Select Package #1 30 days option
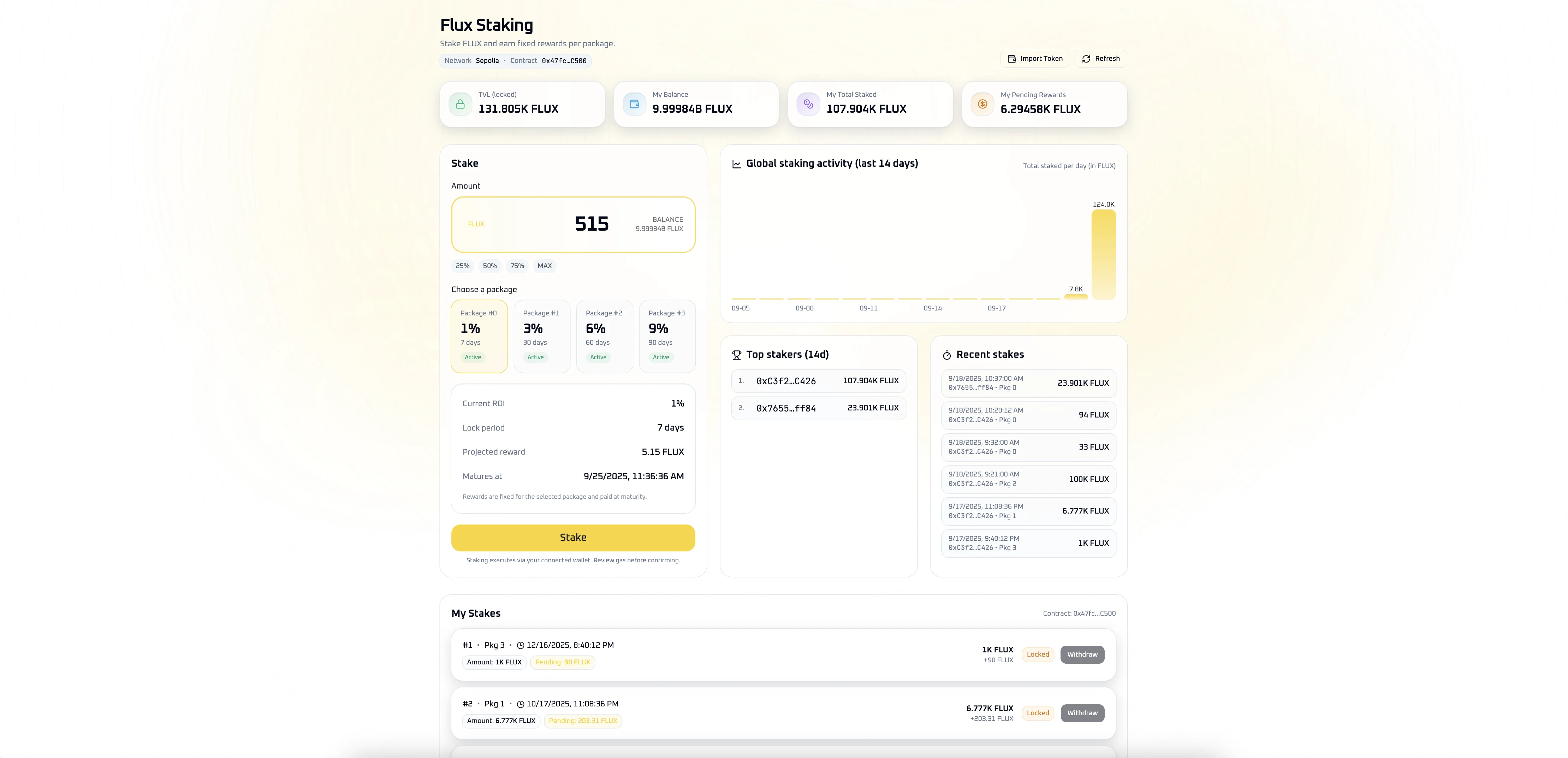 (x=542, y=336)
